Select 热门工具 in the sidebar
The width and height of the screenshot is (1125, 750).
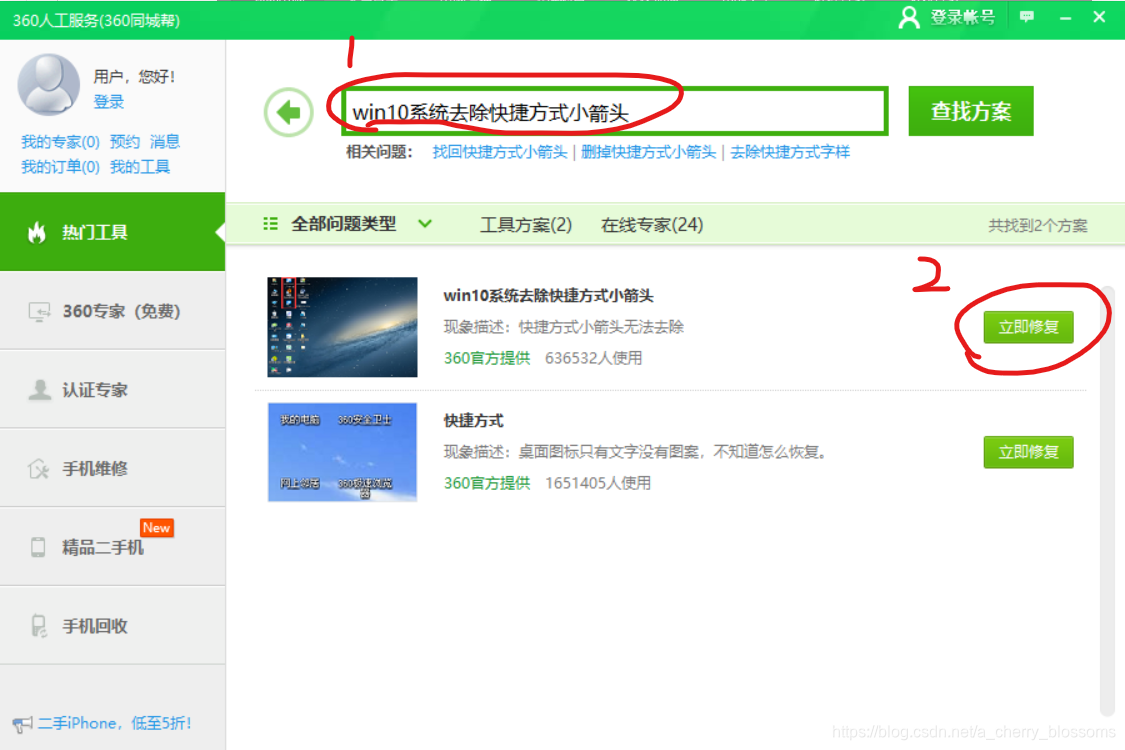[x=113, y=232]
